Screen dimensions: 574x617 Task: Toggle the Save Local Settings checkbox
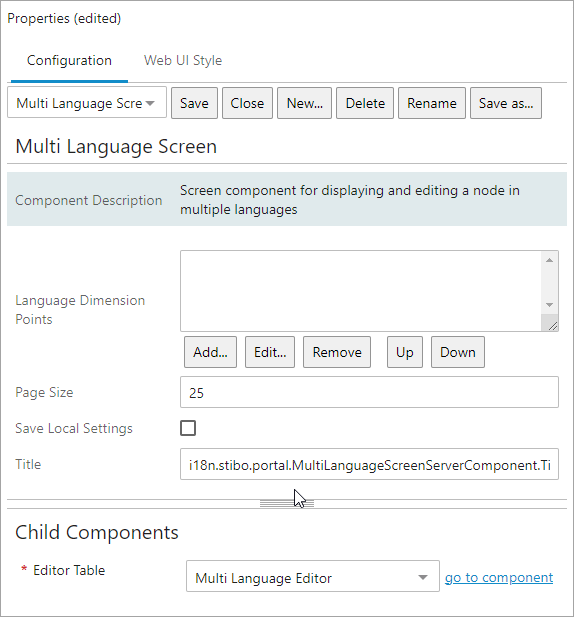(188, 428)
